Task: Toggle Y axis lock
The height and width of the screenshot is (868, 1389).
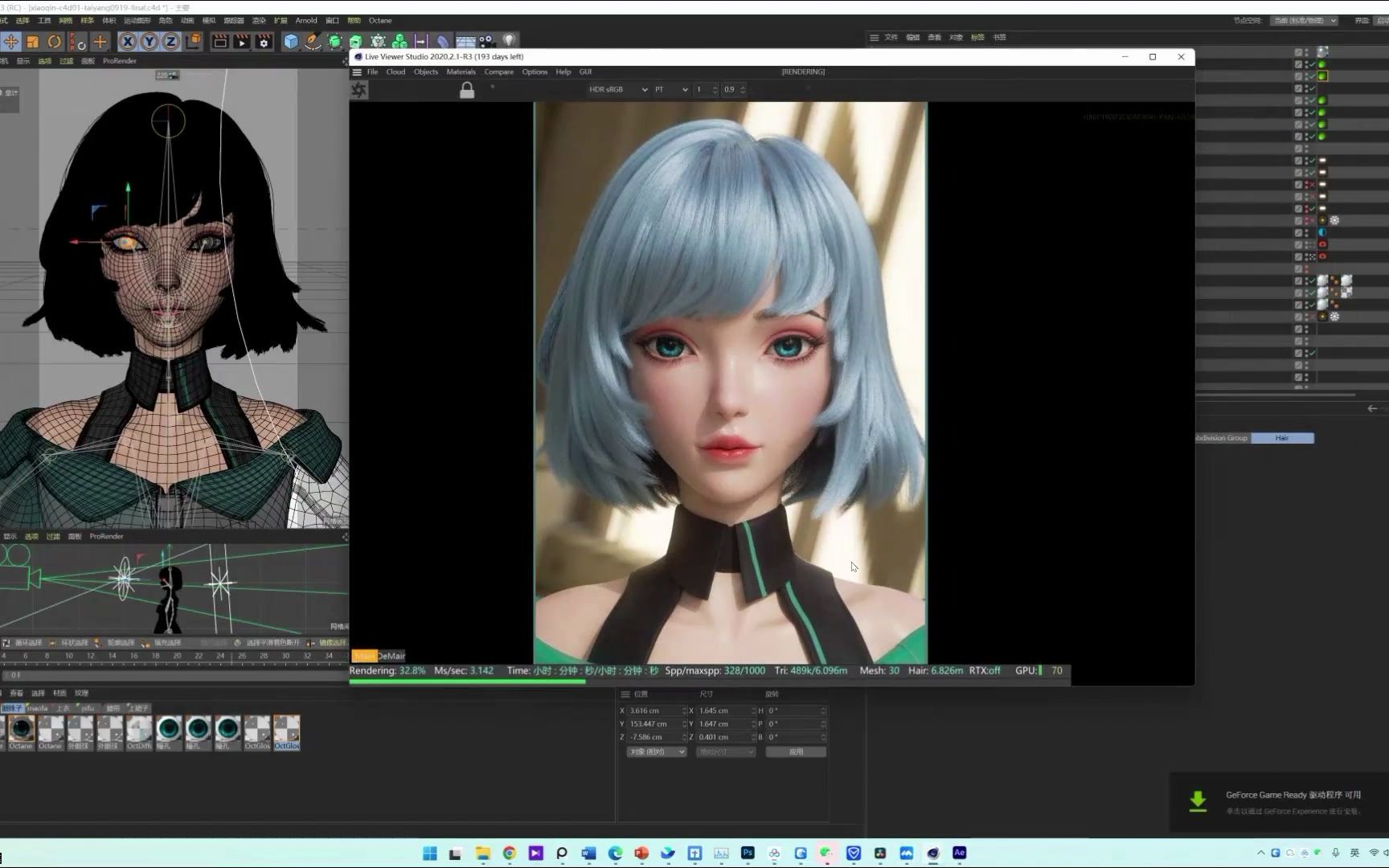Action: [150, 42]
